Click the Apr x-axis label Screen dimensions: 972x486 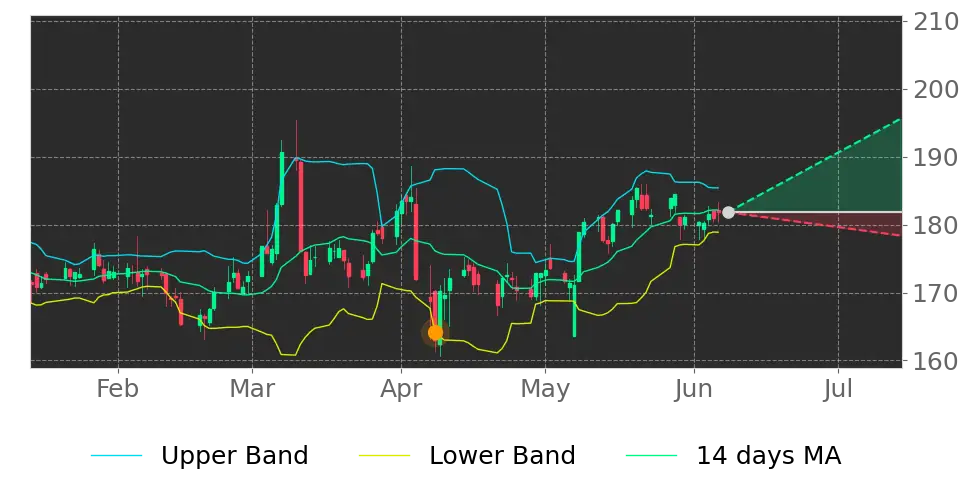click(402, 391)
